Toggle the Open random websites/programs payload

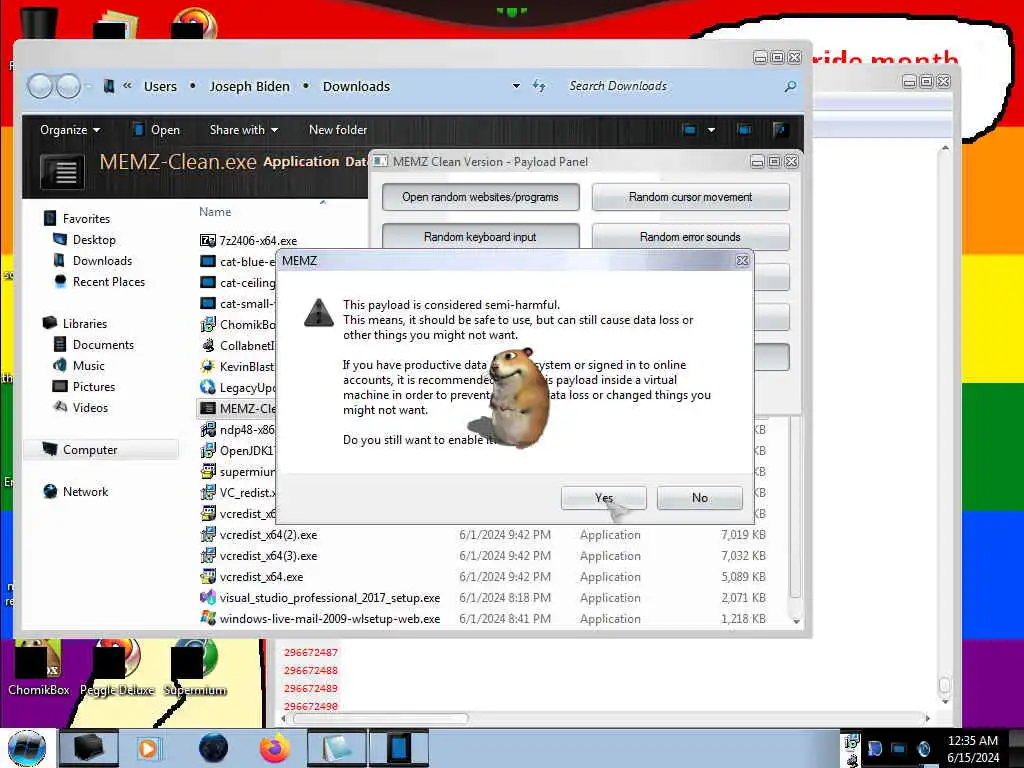pyautogui.click(x=480, y=197)
